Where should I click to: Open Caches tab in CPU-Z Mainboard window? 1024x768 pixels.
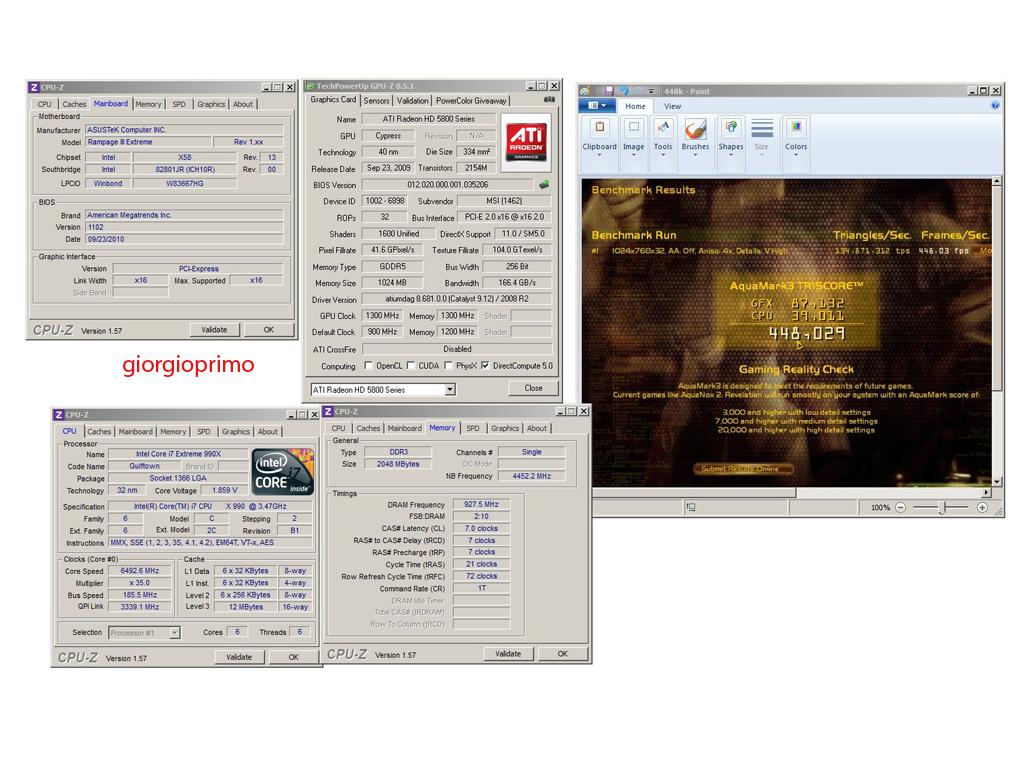(74, 104)
